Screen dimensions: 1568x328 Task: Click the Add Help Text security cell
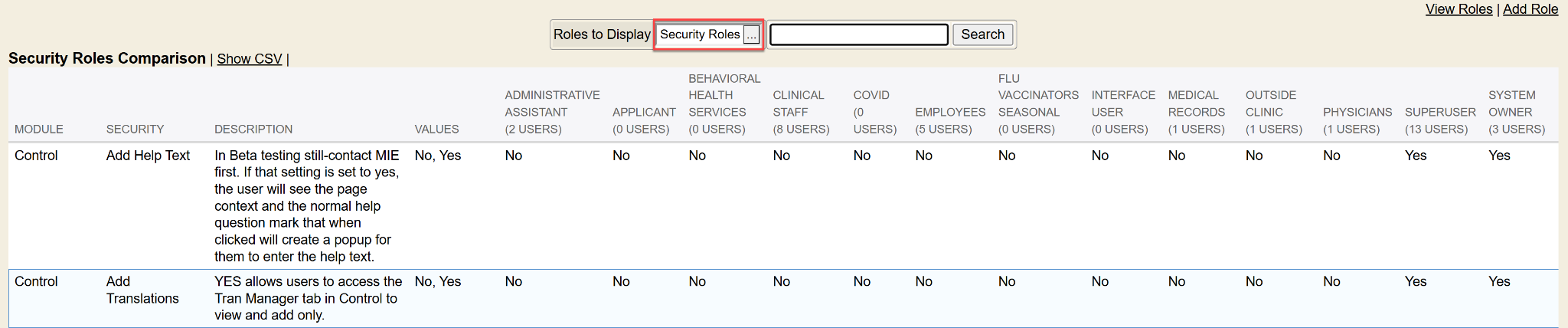[x=148, y=156]
